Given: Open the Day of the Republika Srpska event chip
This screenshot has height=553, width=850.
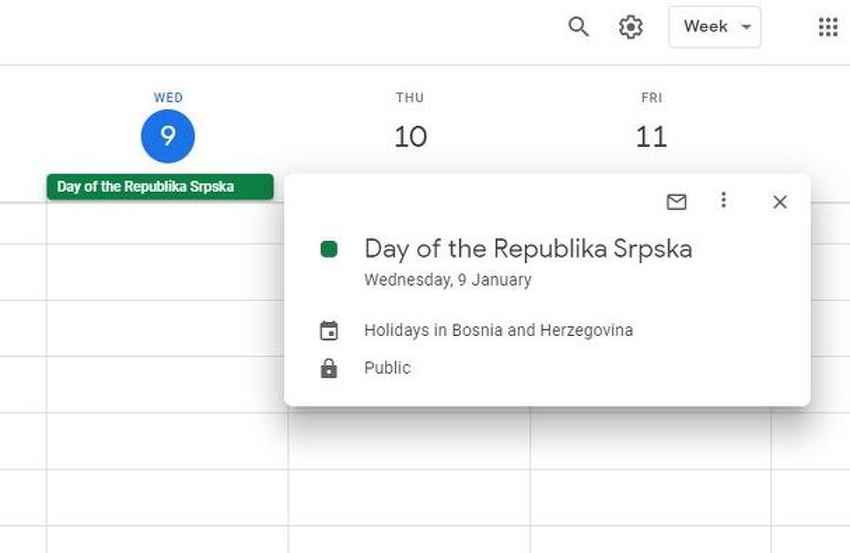Looking at the screenshot, I should pos(160,187).
